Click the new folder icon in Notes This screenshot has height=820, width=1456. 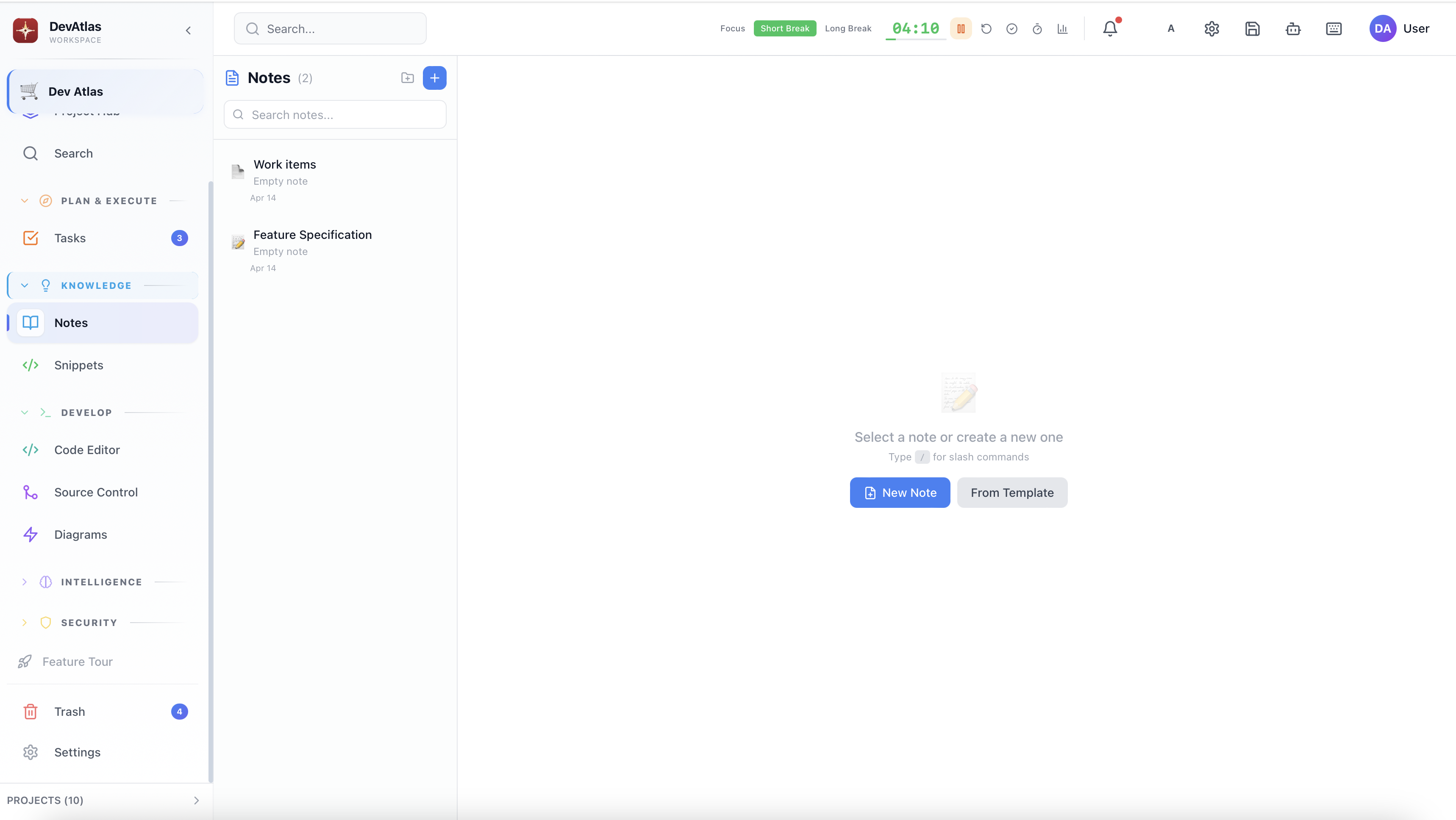click(x=408, y=78)
